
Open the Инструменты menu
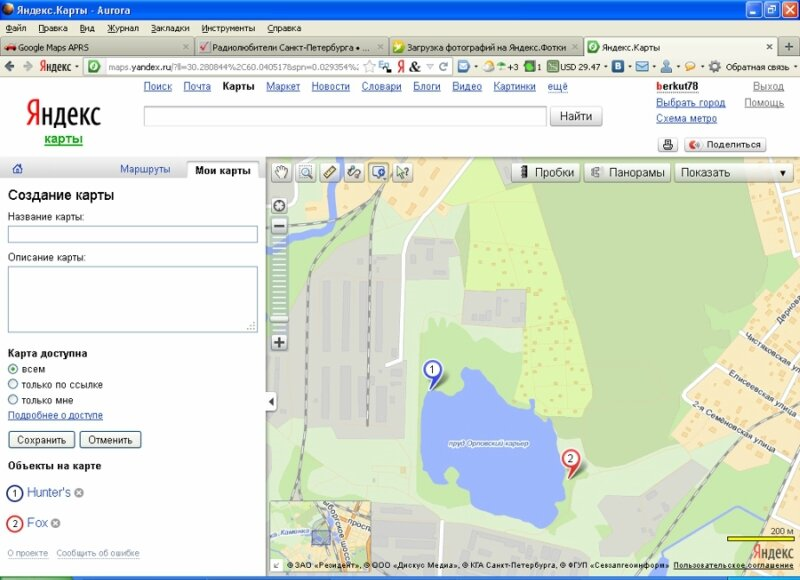click(228, 28)
